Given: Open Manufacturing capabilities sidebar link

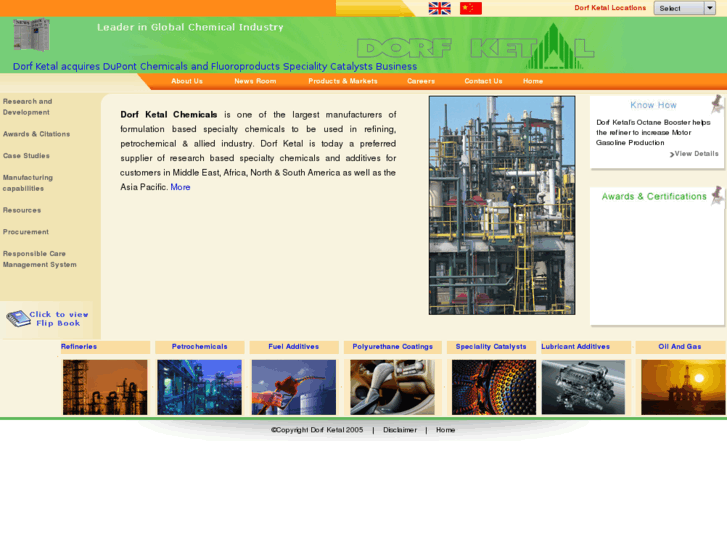Looking at the screenshot, I should (x=28, y=183).
